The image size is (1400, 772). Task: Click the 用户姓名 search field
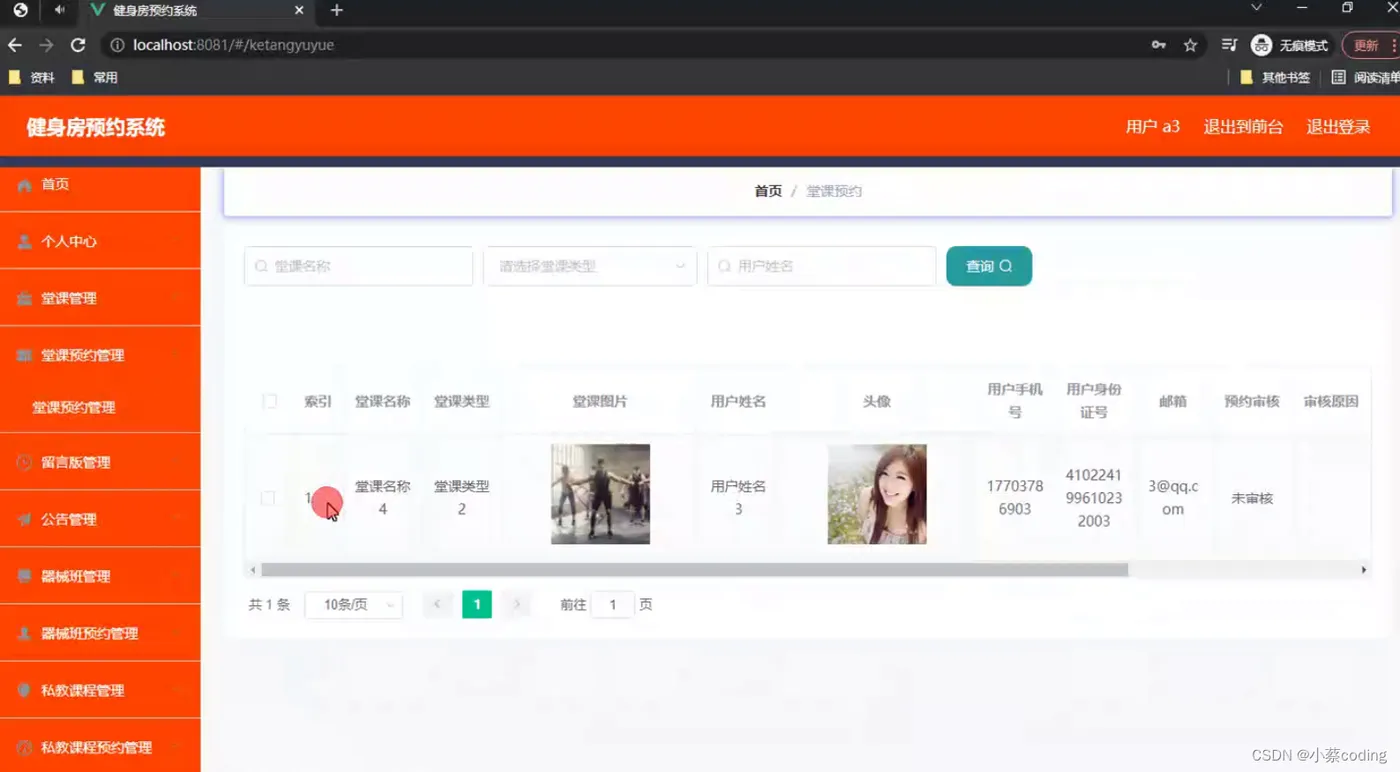[822, 266]
